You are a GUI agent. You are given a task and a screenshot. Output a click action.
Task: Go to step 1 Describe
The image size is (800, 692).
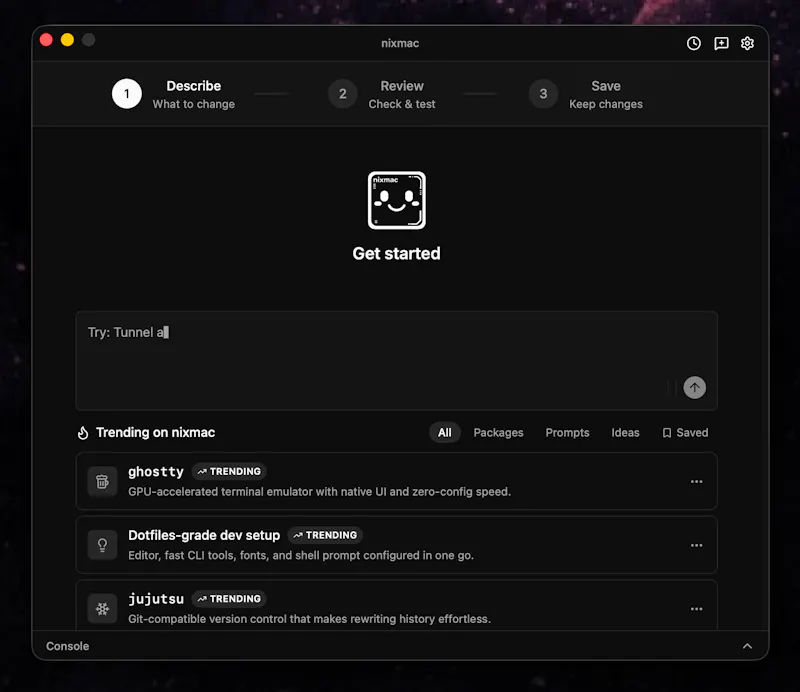(x=173, y=94)
